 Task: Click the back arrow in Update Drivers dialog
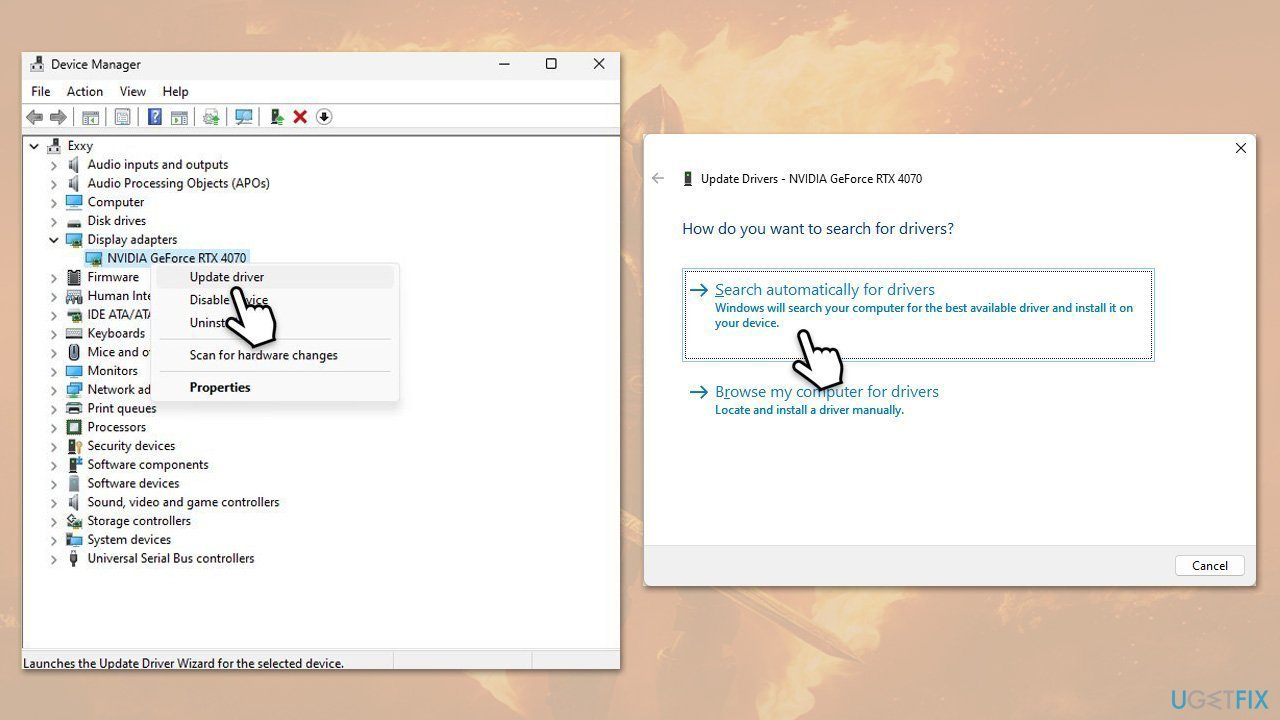pyautogui.click(x=657, y=178)
